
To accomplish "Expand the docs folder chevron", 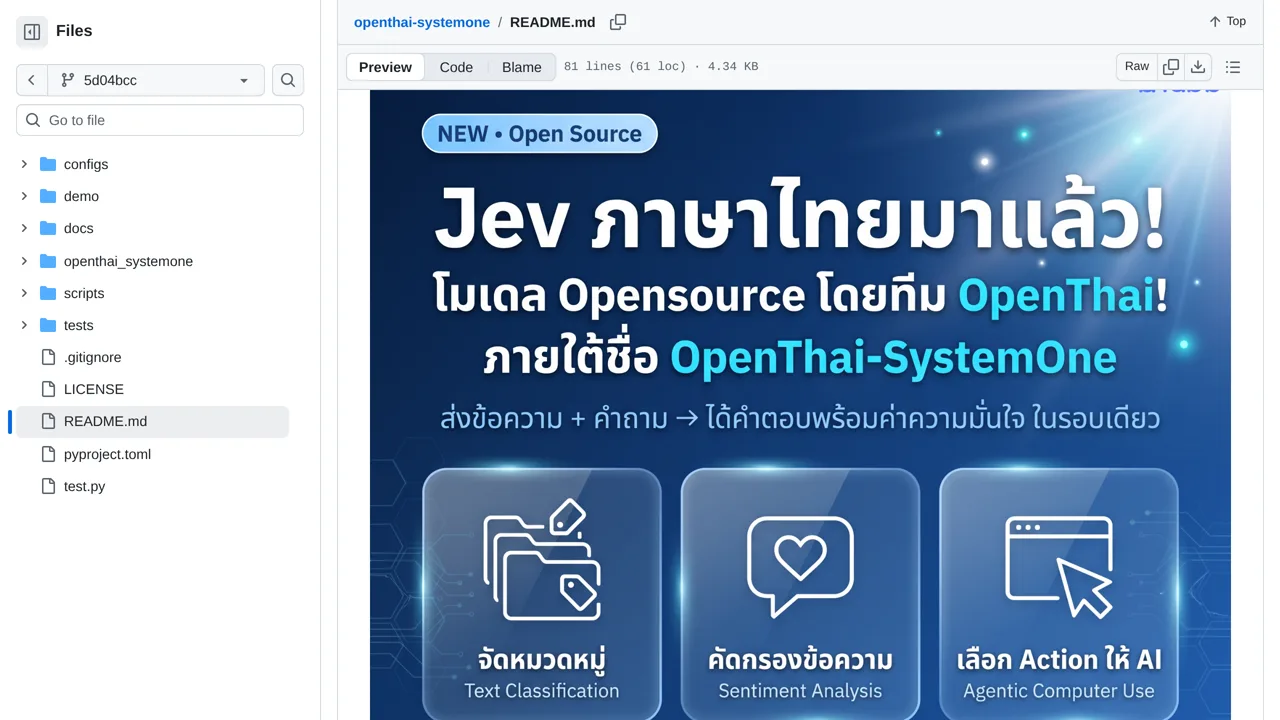I will click(x=24, y=228).
